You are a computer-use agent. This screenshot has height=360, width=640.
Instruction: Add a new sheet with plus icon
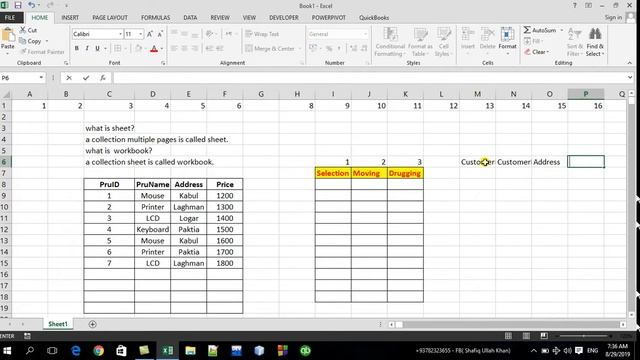(x=93, y=324)
